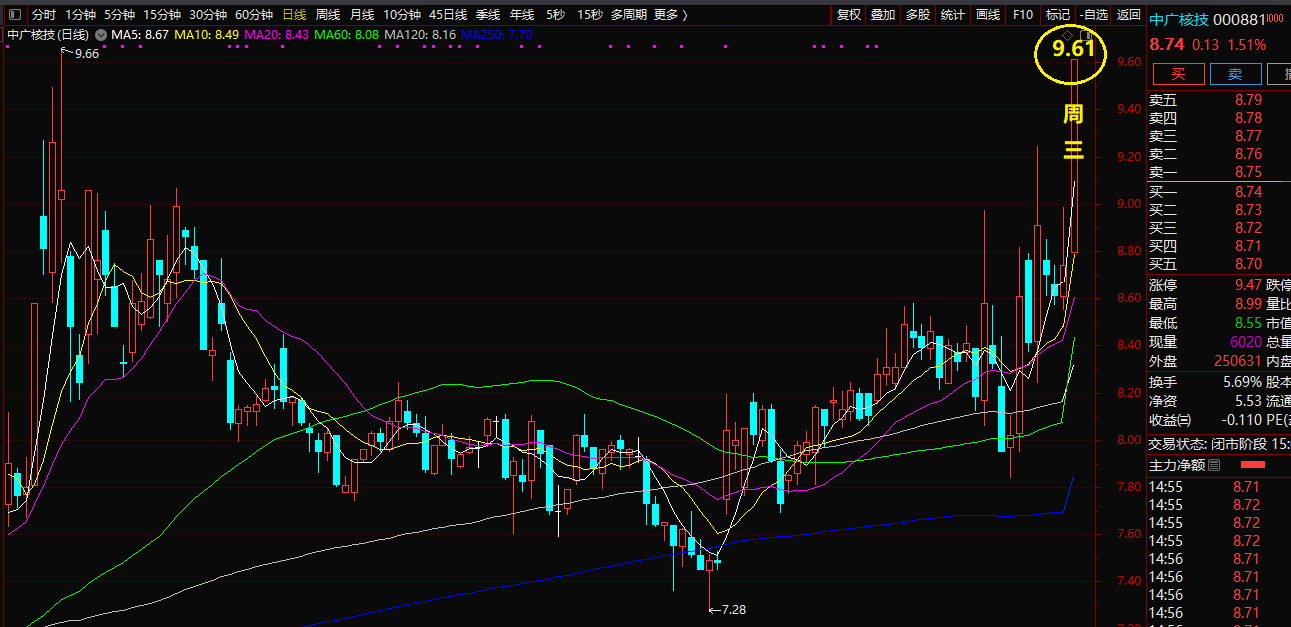Open the 复权 adjustment menu
This screenshot has width=1291, height=627.
pos(849,15)
